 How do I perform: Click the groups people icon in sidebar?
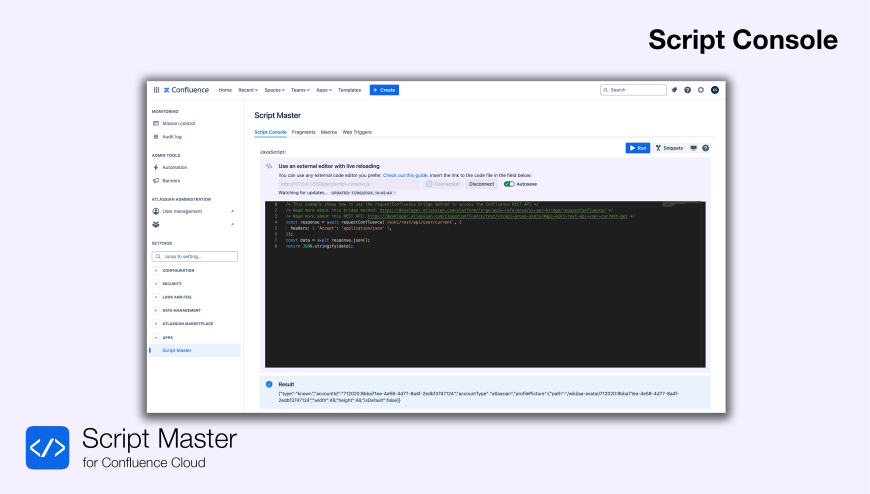[x=156, y=224]
